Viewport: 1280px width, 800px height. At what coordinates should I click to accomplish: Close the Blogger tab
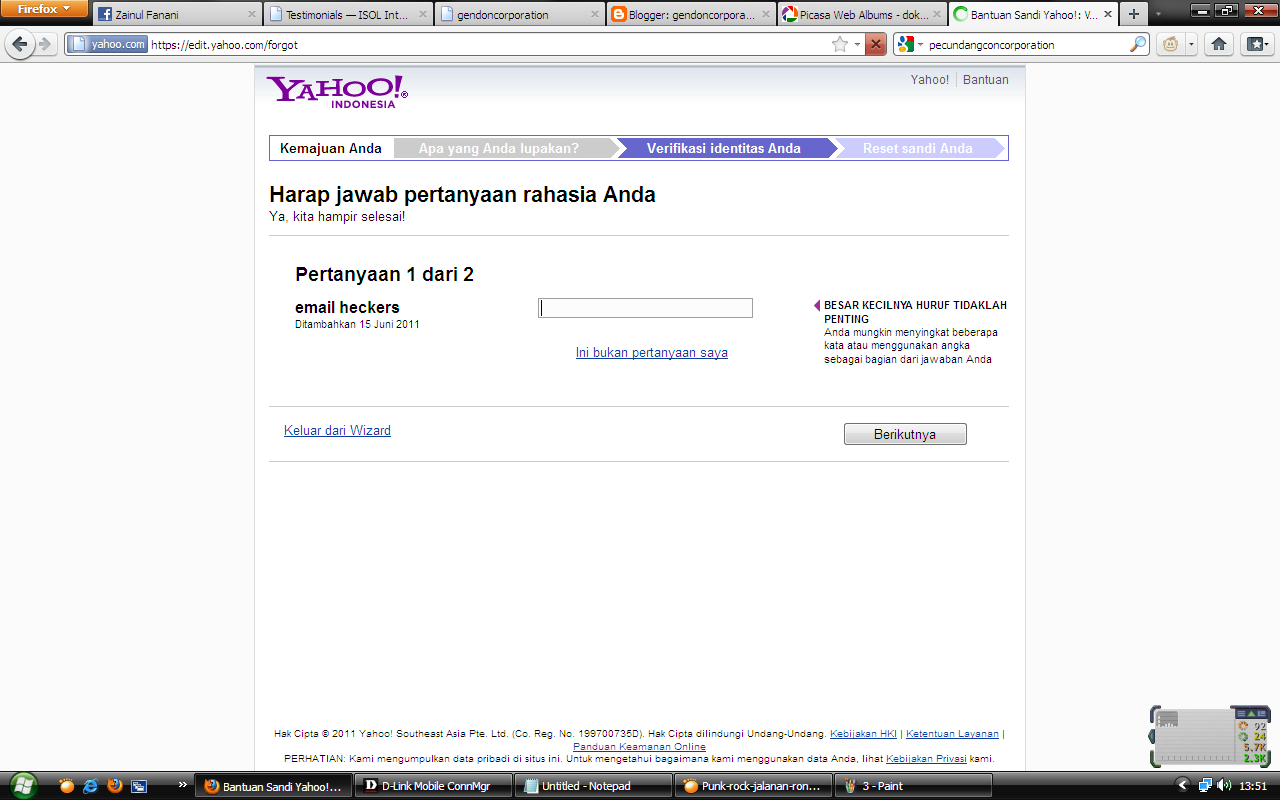click(765, 15)
